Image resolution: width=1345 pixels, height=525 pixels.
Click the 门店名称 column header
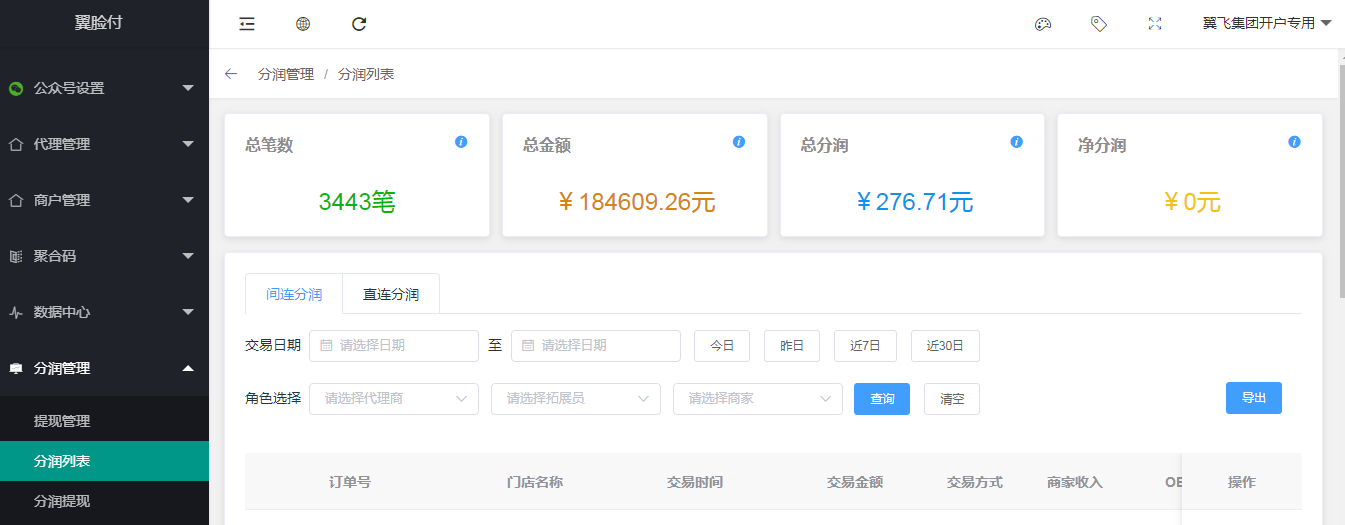coord(535,482)
